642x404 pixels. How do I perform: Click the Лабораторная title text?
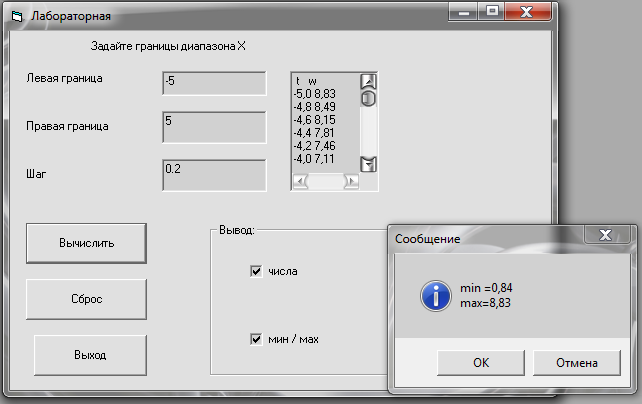[71, 16]
